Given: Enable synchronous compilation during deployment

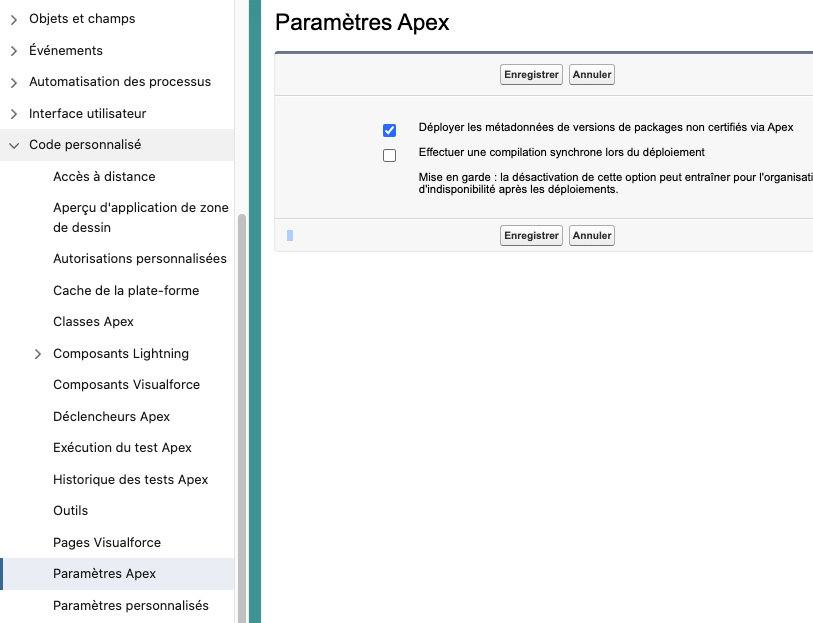Looking at the screenshot, I should 389,155.
